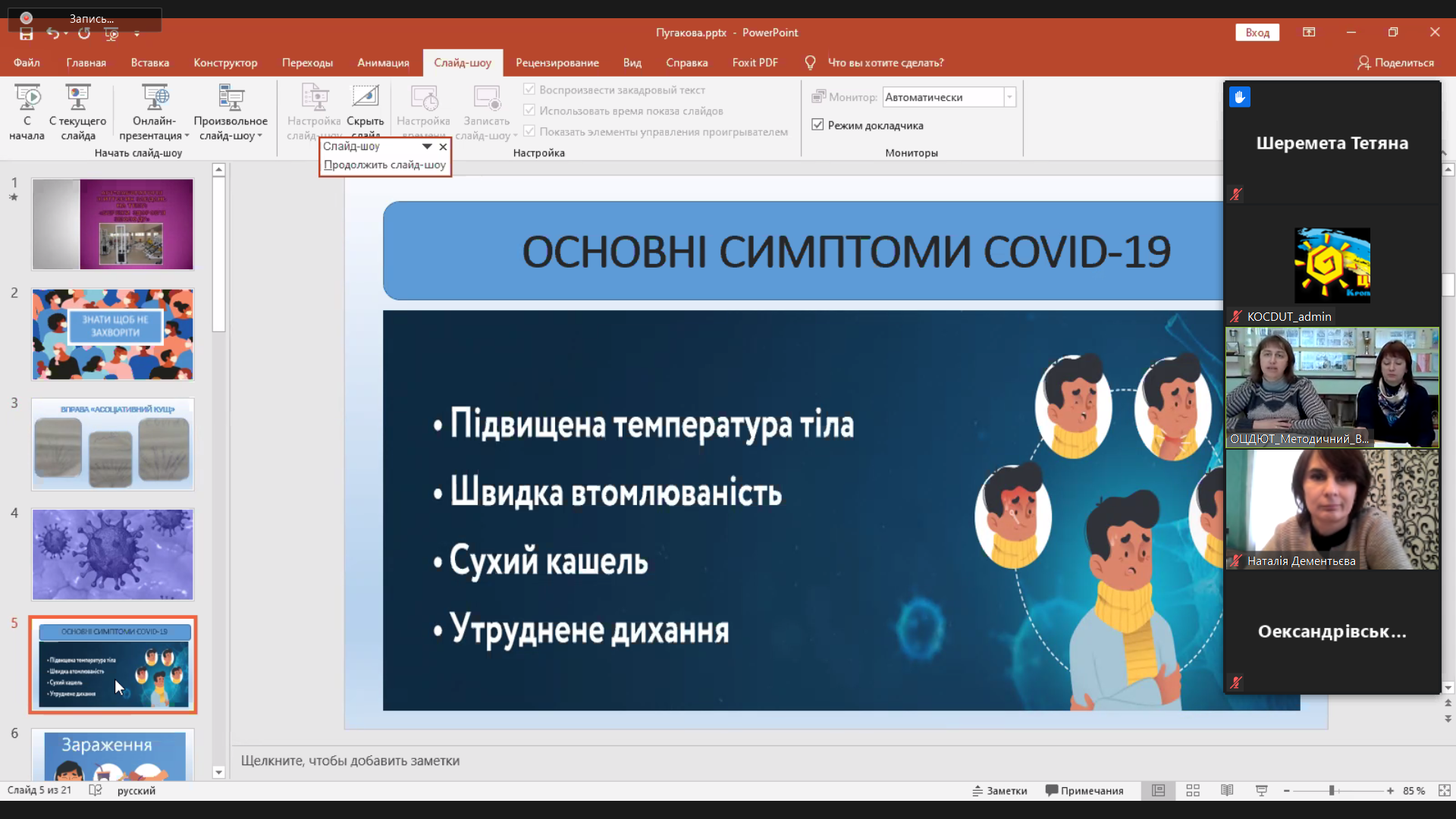Fit slide to current window icon

coord(1444,790)
